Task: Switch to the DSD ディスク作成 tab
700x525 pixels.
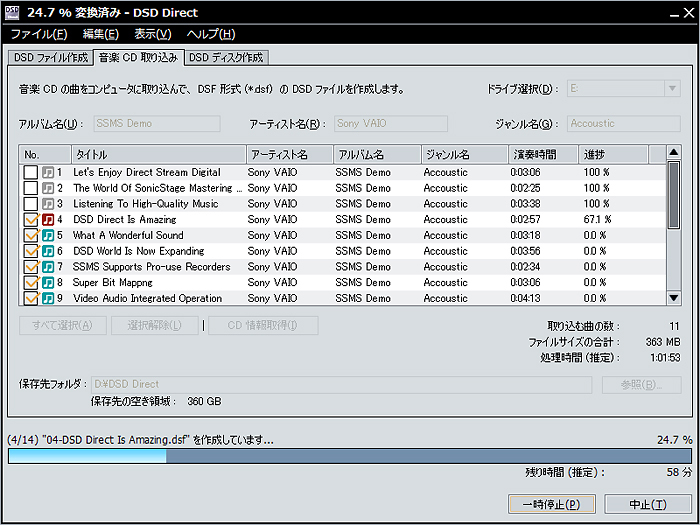Action: (226, 57)
